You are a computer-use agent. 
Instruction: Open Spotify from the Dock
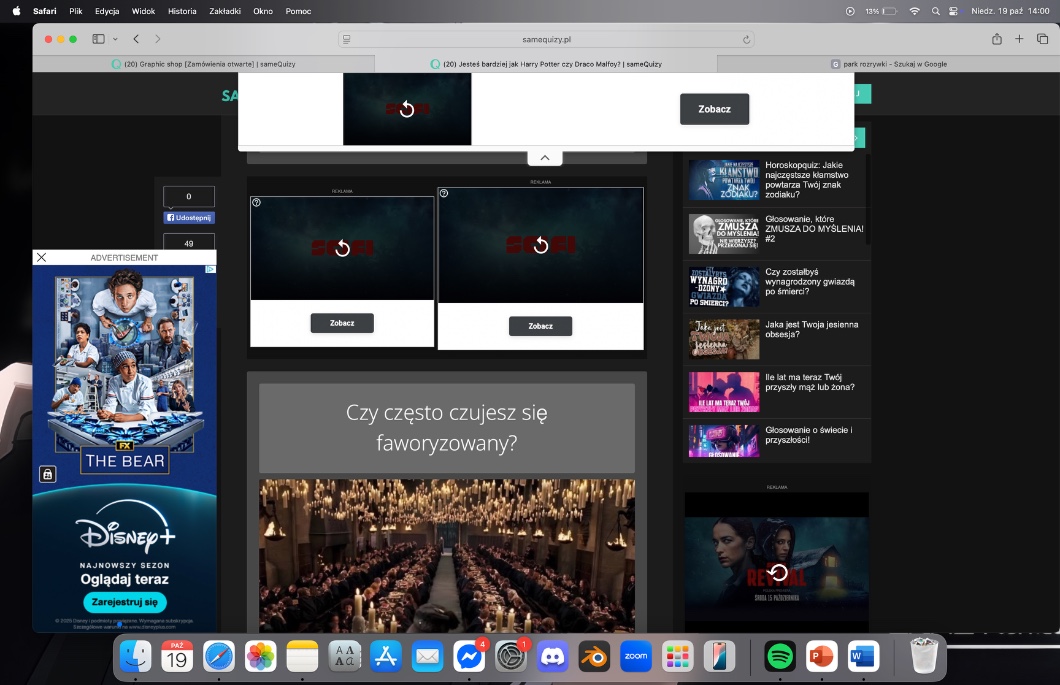(x=780, y=656)
